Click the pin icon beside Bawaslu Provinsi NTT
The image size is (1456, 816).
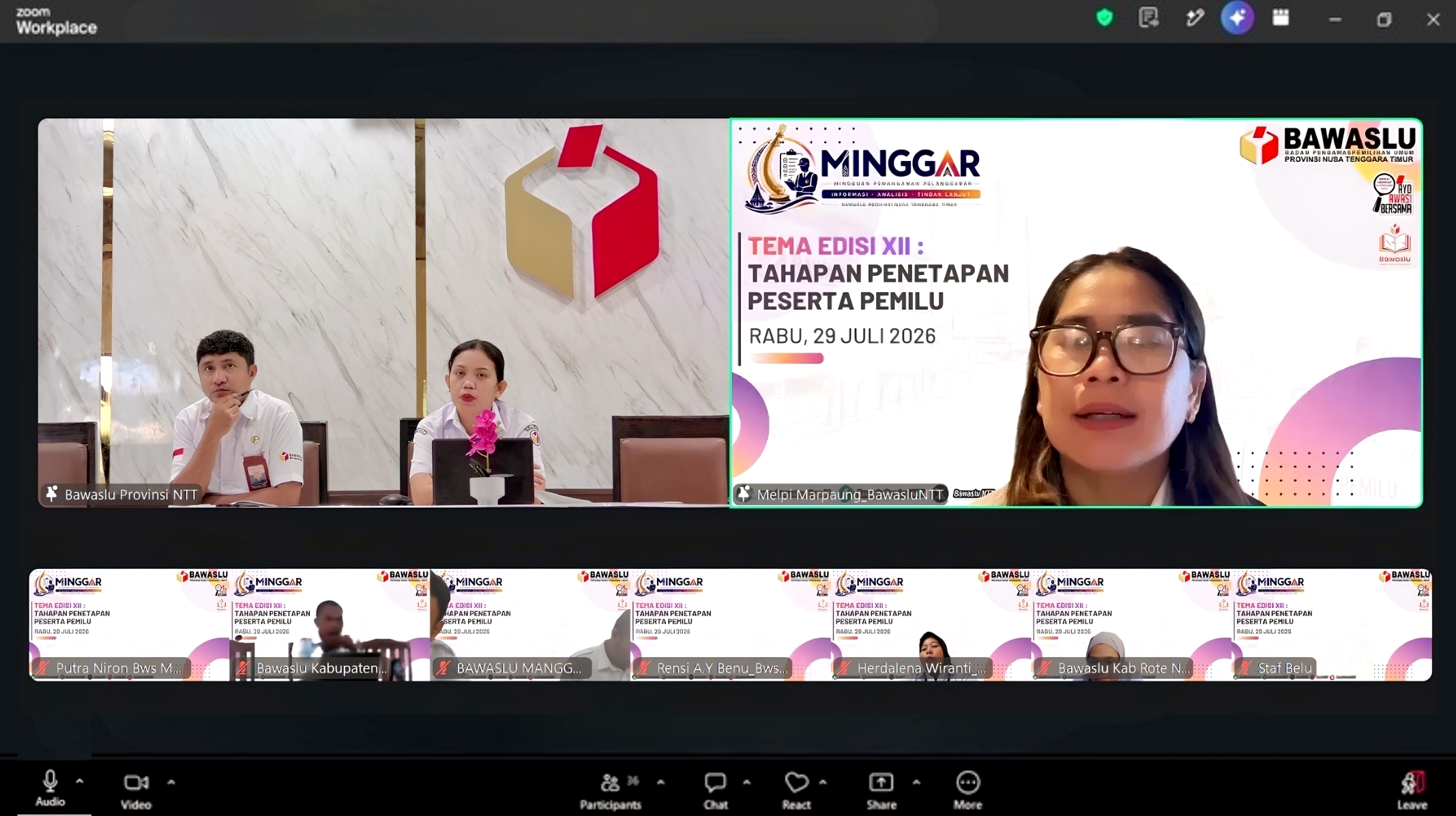[52, 494]
